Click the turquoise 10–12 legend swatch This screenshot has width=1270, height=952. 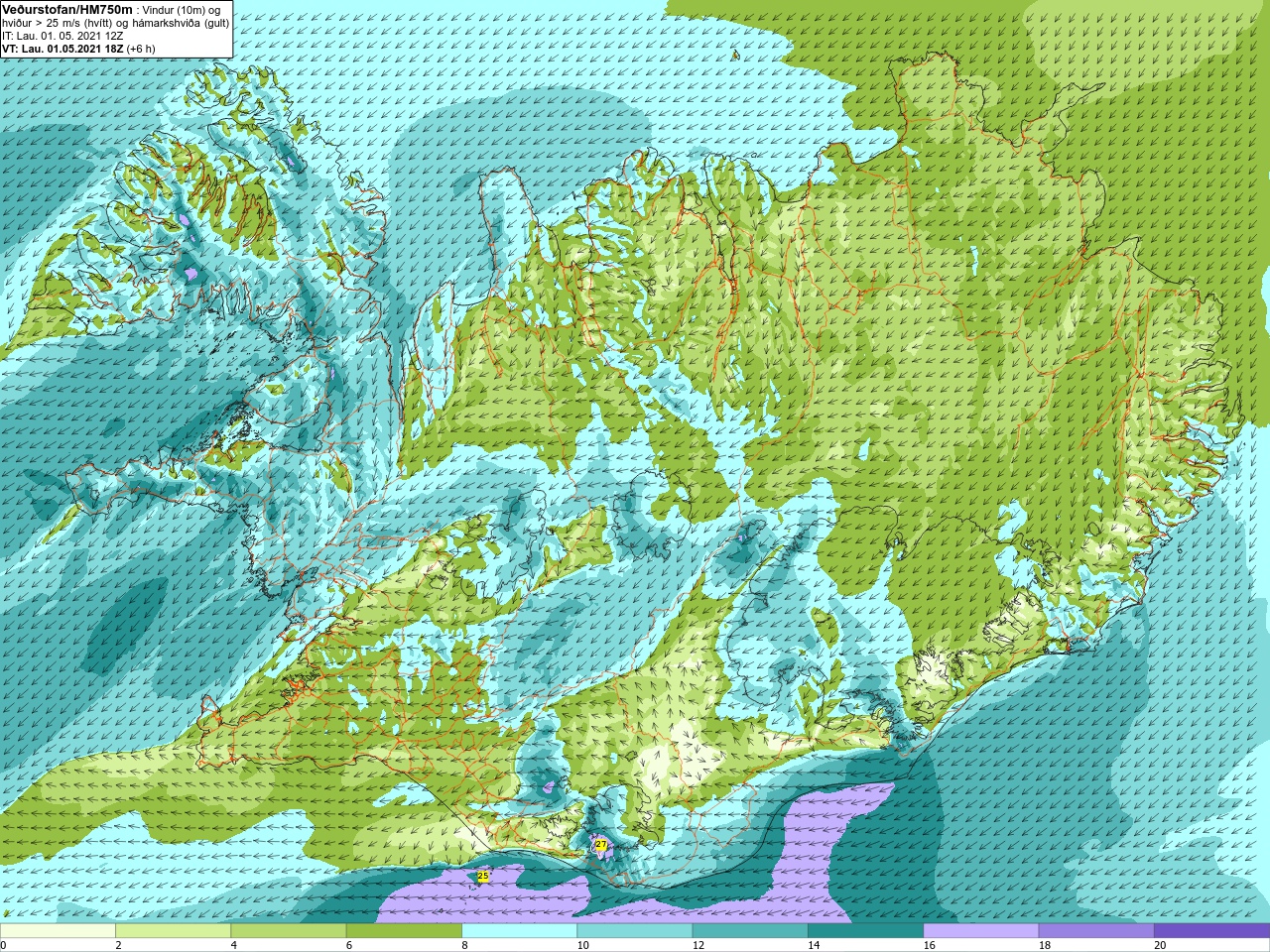pyautogui.click(x=634, y=931)
